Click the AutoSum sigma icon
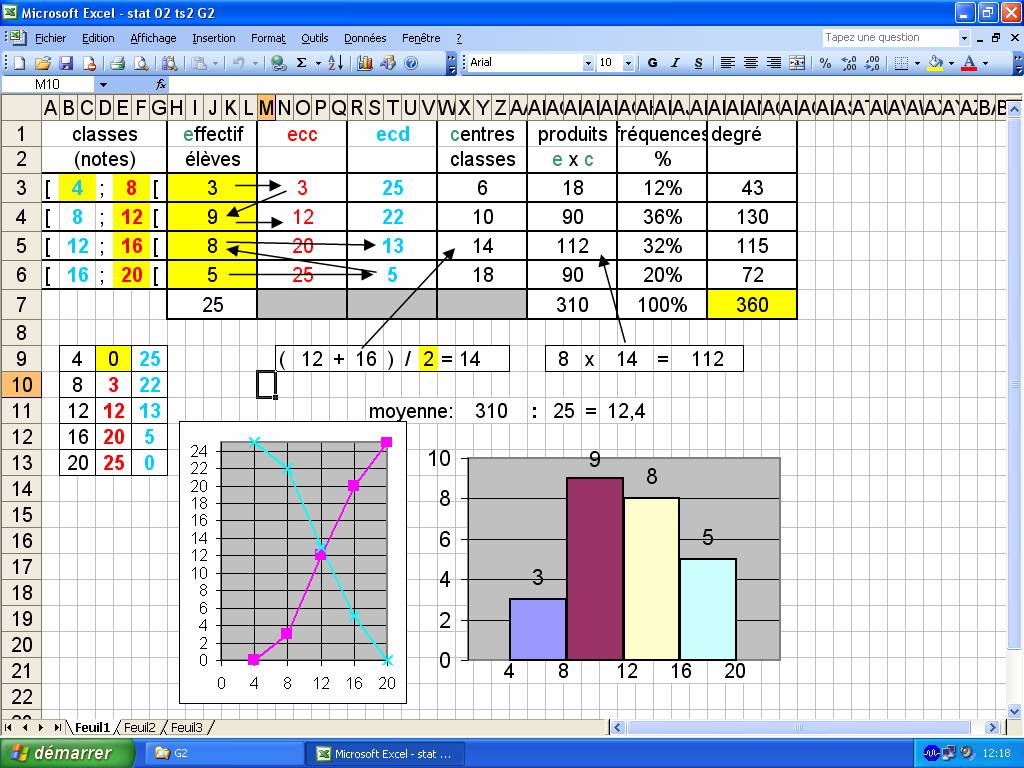1024x768 pixels. 302,63
